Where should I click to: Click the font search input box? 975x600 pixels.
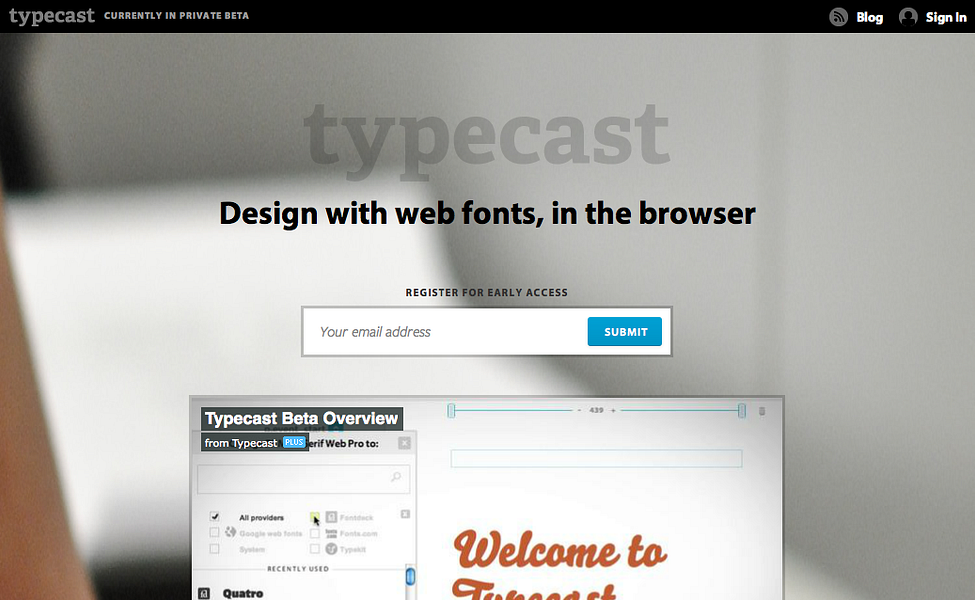[303, 478]
